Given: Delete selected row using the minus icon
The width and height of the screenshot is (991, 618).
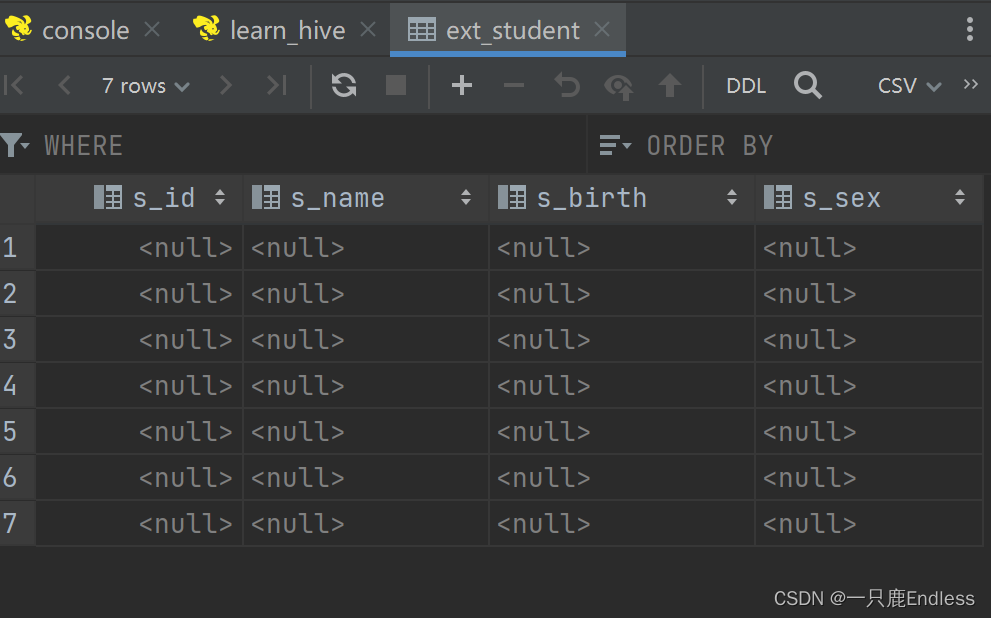Looking at the screenshot, I should [x=514, y=85].
